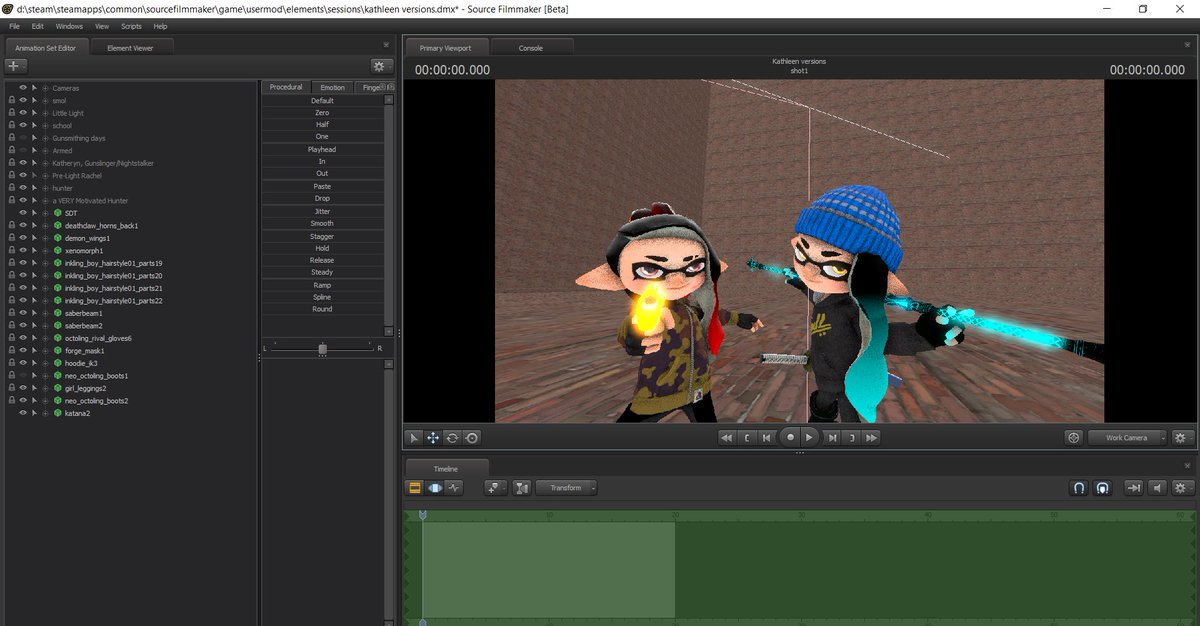Viewport: 1200px width, 626px height.
Task: Expand octoling_rival_gloves6 node
Action: click(46, 338)
